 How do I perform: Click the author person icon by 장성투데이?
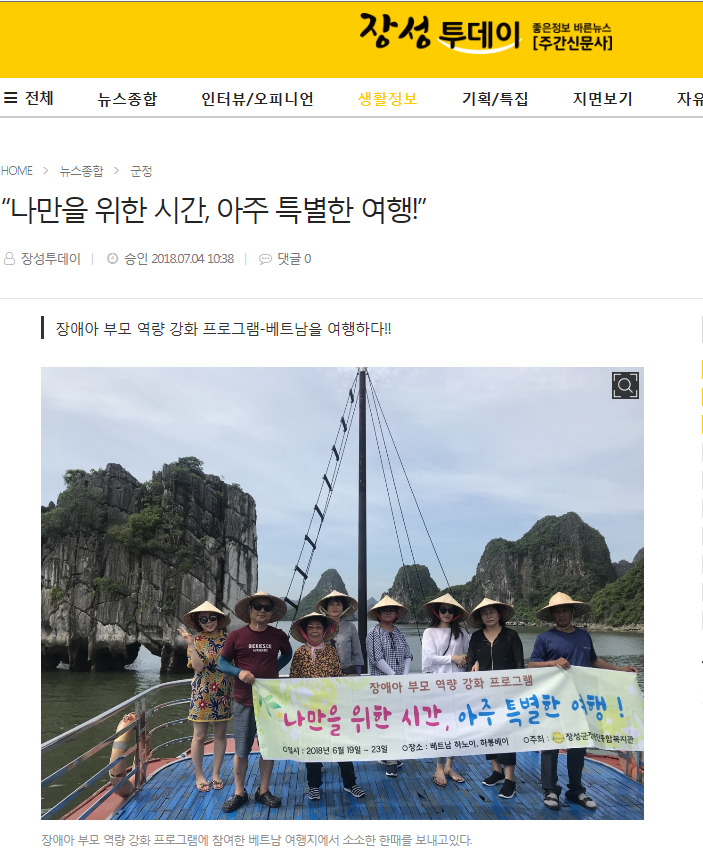[9, 259]
